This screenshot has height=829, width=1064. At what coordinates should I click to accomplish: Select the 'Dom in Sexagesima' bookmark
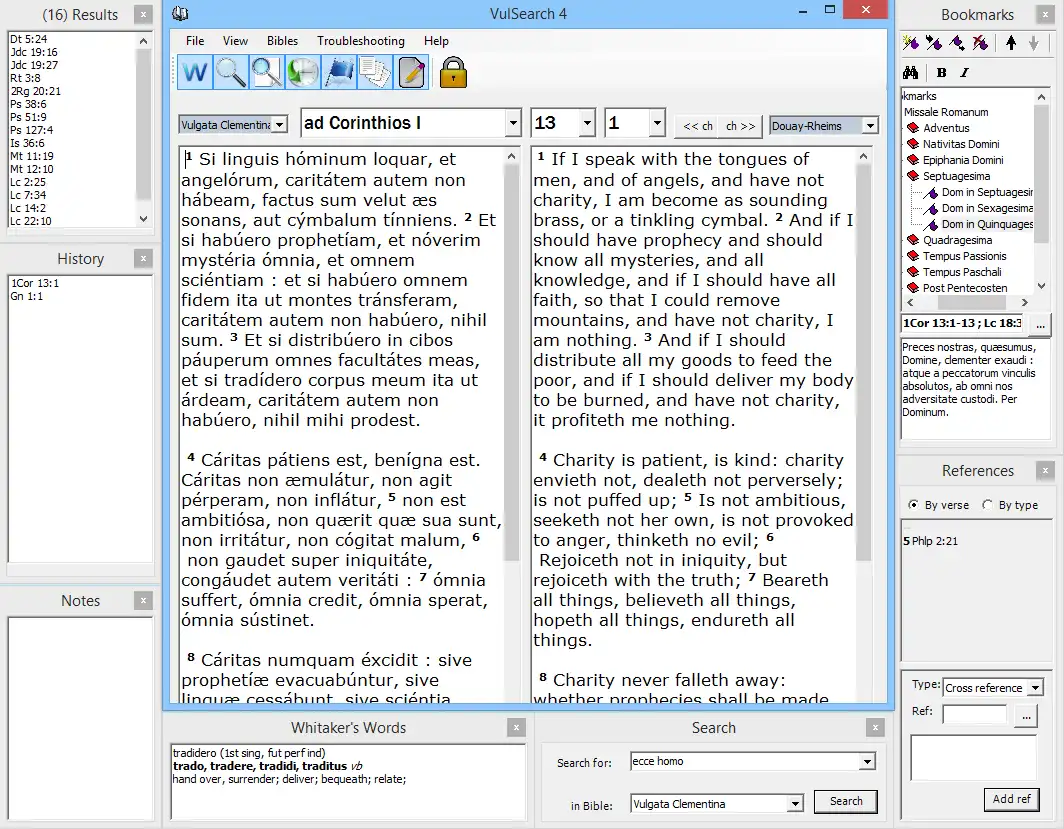[x=987, y=208]
